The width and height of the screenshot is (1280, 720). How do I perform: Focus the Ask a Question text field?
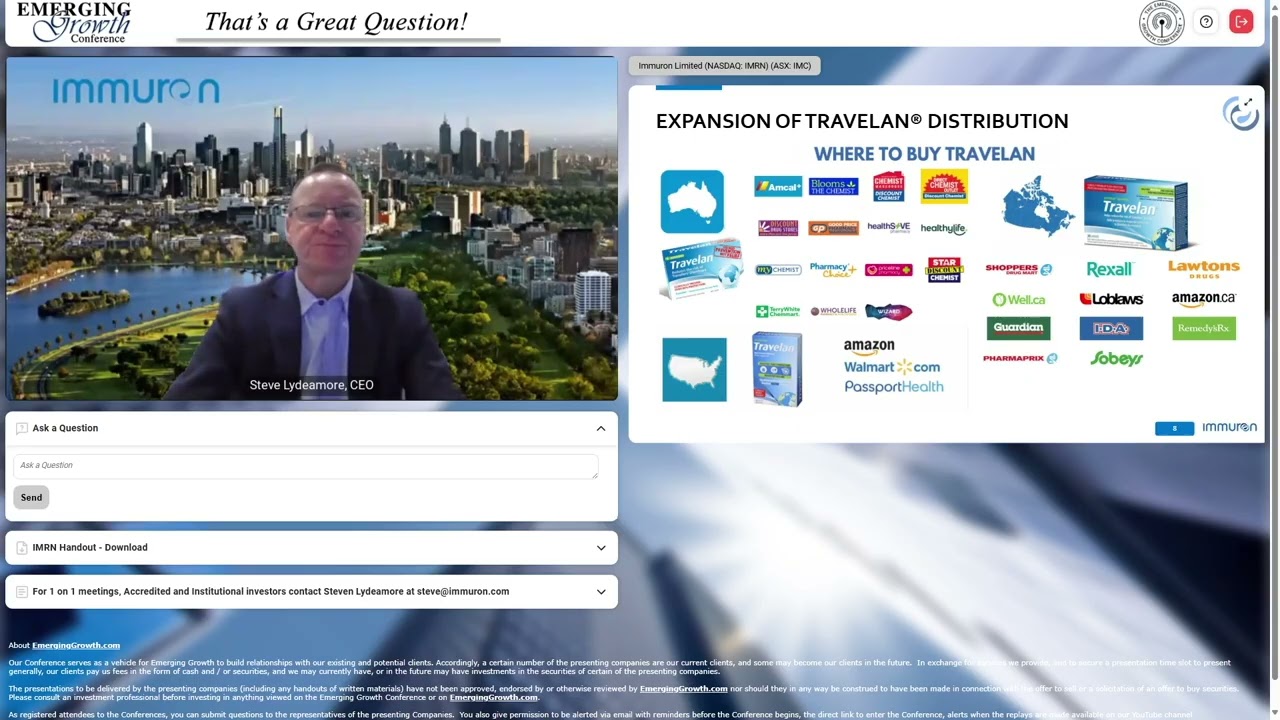pyautogui.click(x=305, y=465)
